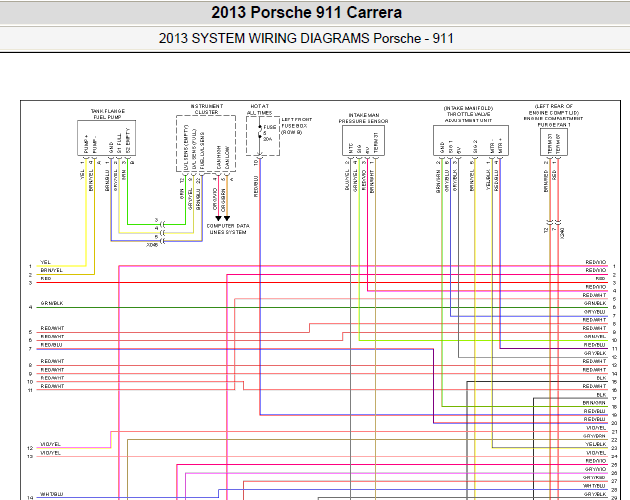
Task: Select the "TANK FLANGE FUEL PUMP" component label
Action: click(x=107, y=114)
